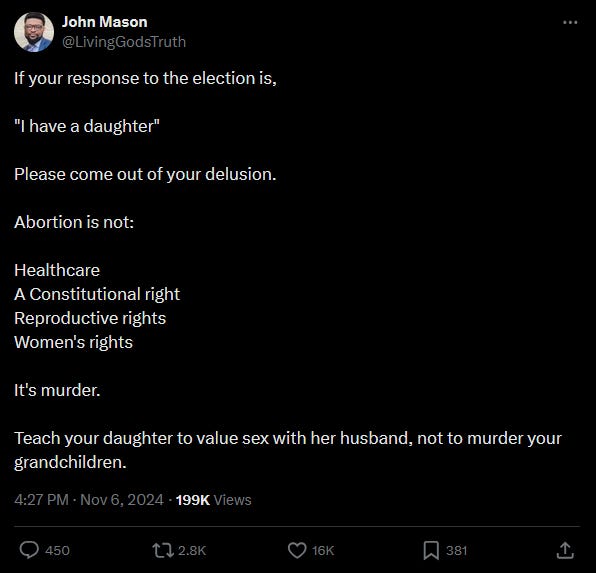Click the 16K likes count
The width and height of the screenshot is (596, 573).
(x=323, y=551)
